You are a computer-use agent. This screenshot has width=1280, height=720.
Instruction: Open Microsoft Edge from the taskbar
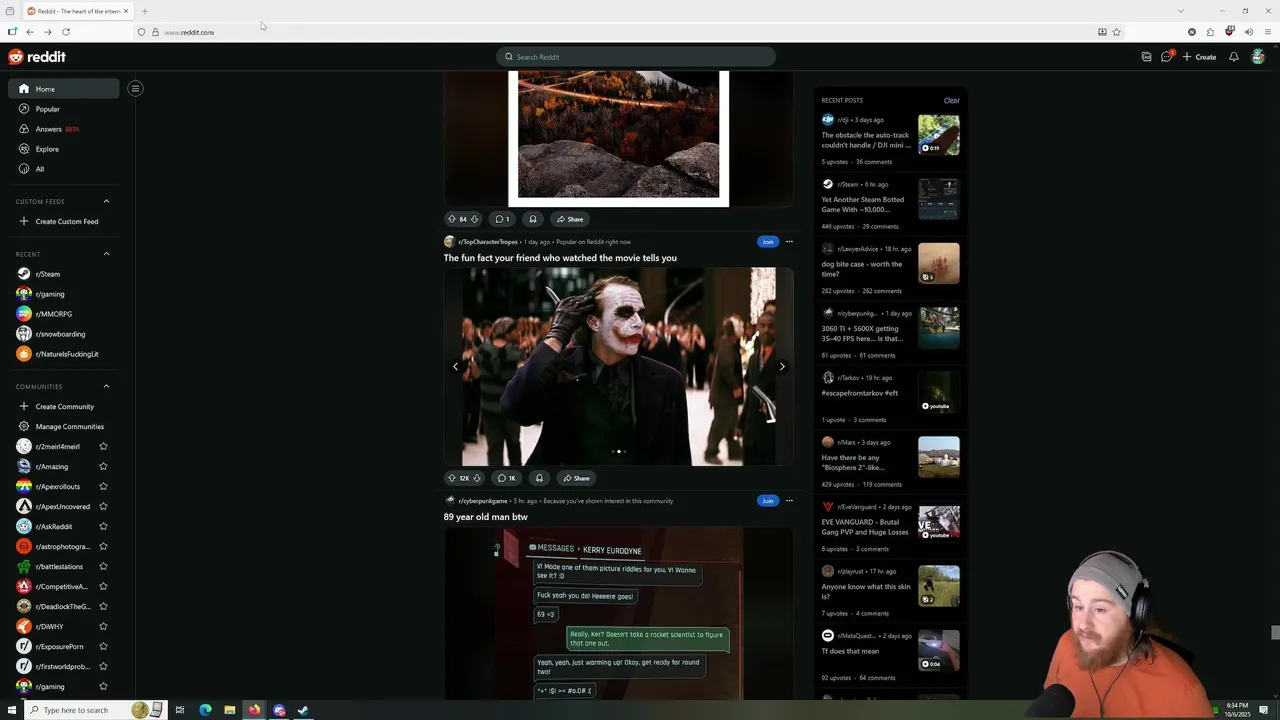coord(205,710)
